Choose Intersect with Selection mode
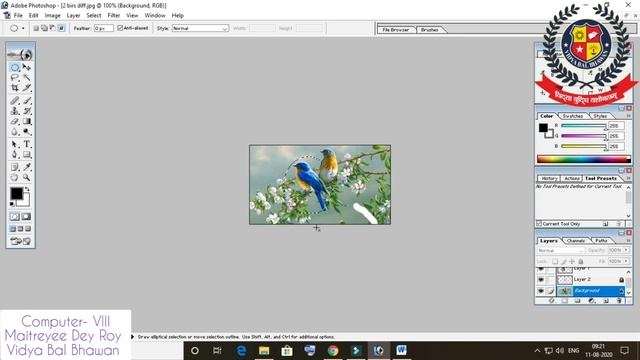The height and width of the screenshot is (360, 640). [x=61, y=28]
